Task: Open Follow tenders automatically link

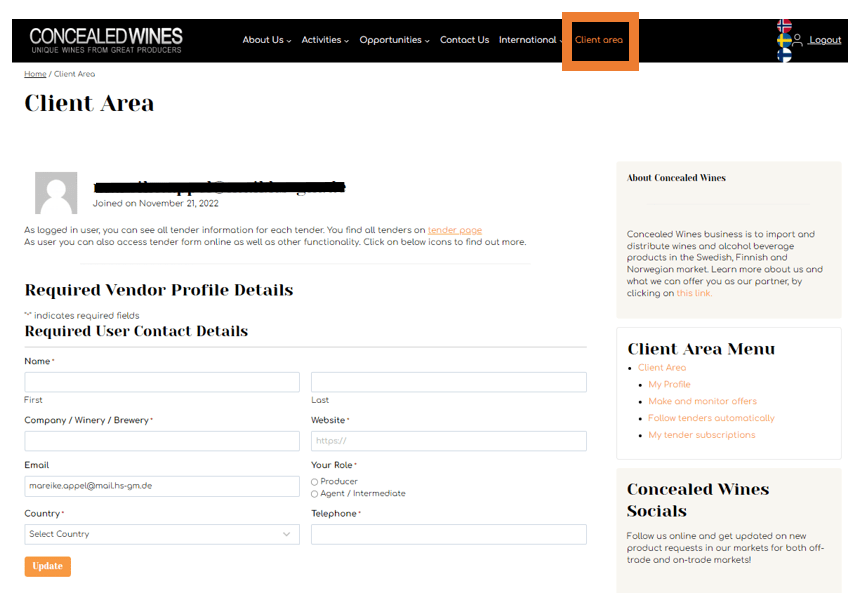Action: tap(711, 418)
